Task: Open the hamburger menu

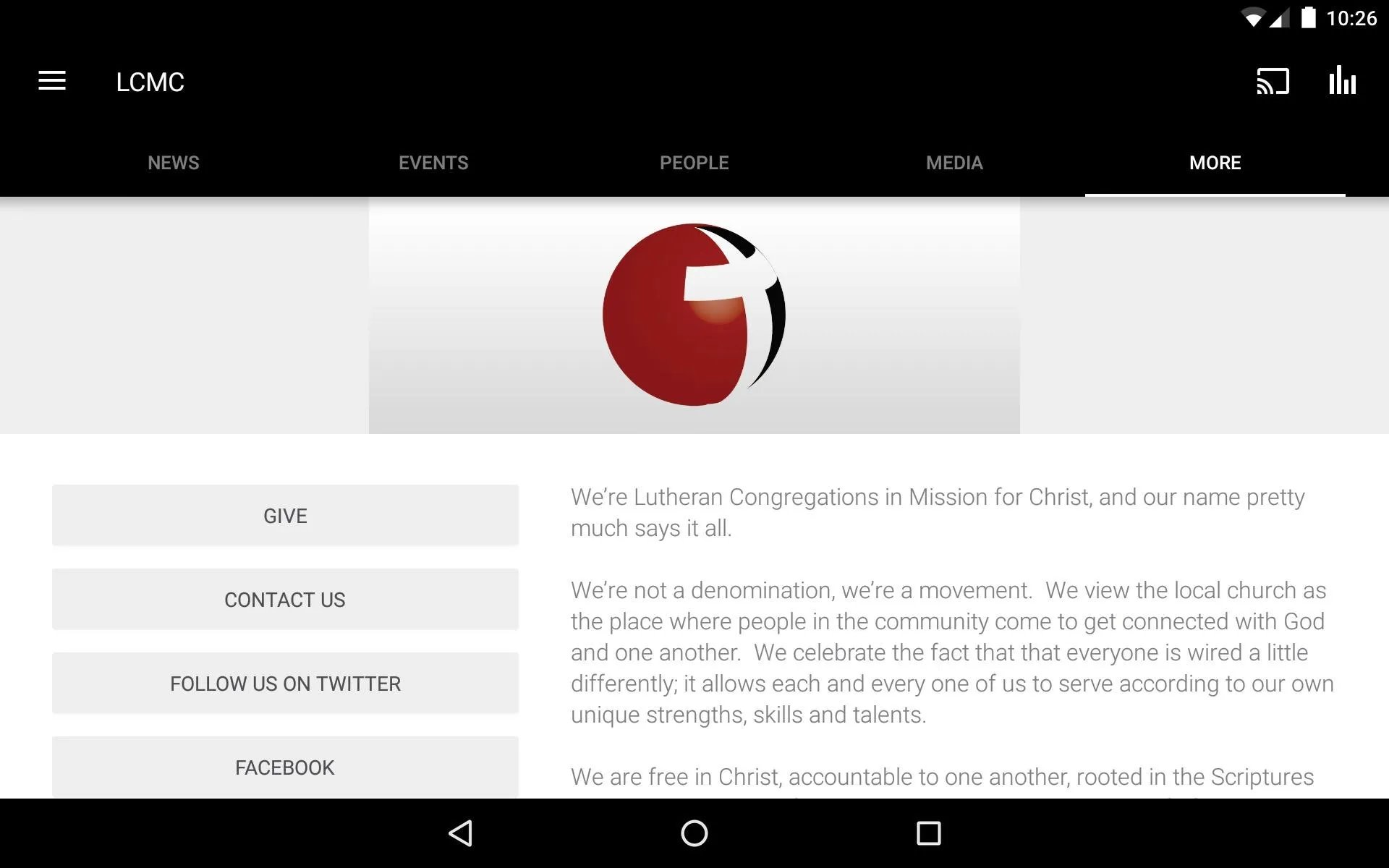Action: click(x=51, y=82)
